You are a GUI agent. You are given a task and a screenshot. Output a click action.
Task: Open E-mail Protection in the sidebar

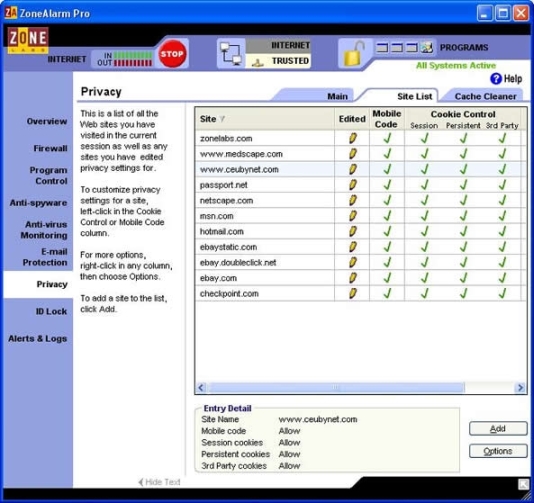[x=45, y=257]
